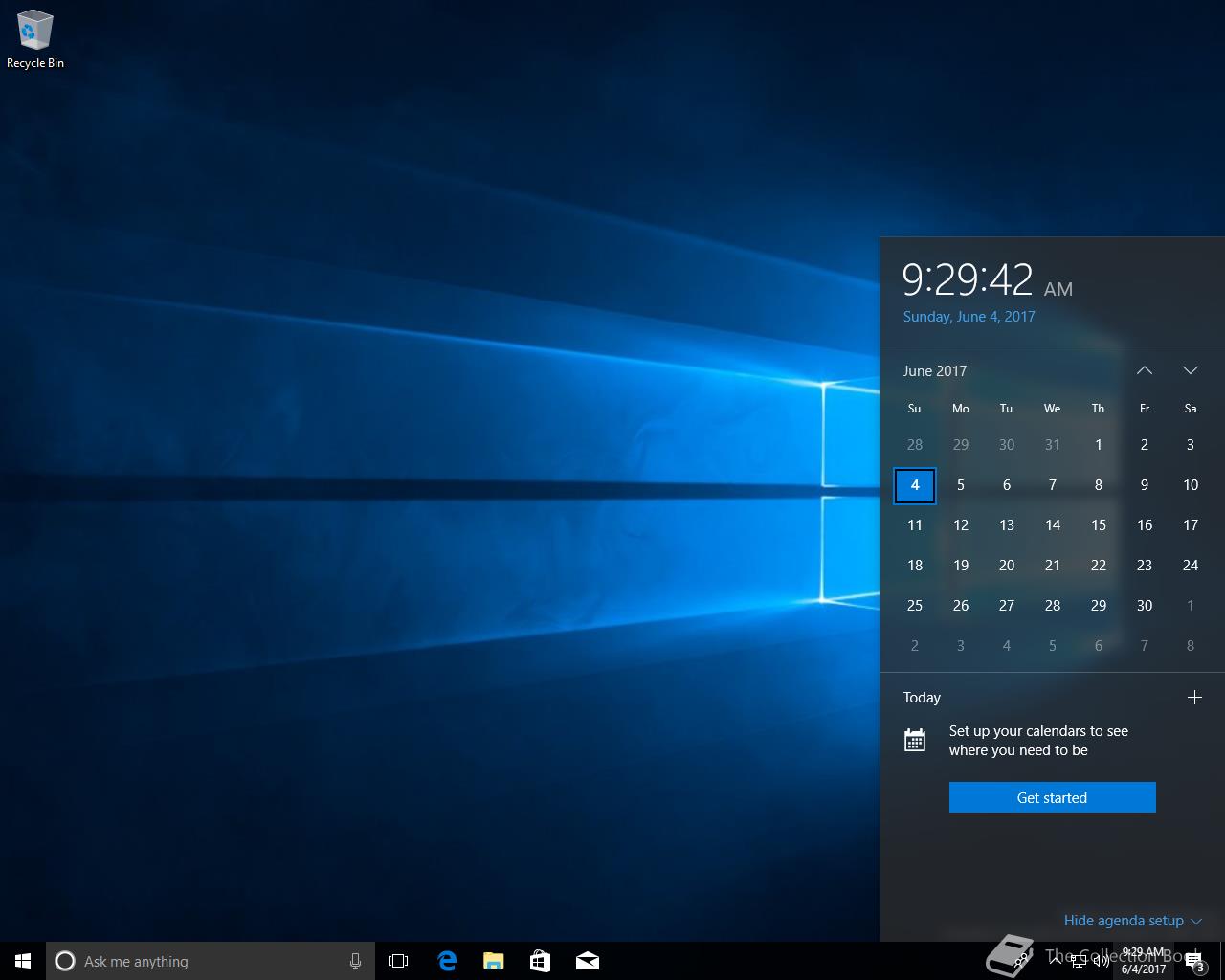Go to previous month with up arrow
The image size is (1225, 980).
coord(1144,370)
